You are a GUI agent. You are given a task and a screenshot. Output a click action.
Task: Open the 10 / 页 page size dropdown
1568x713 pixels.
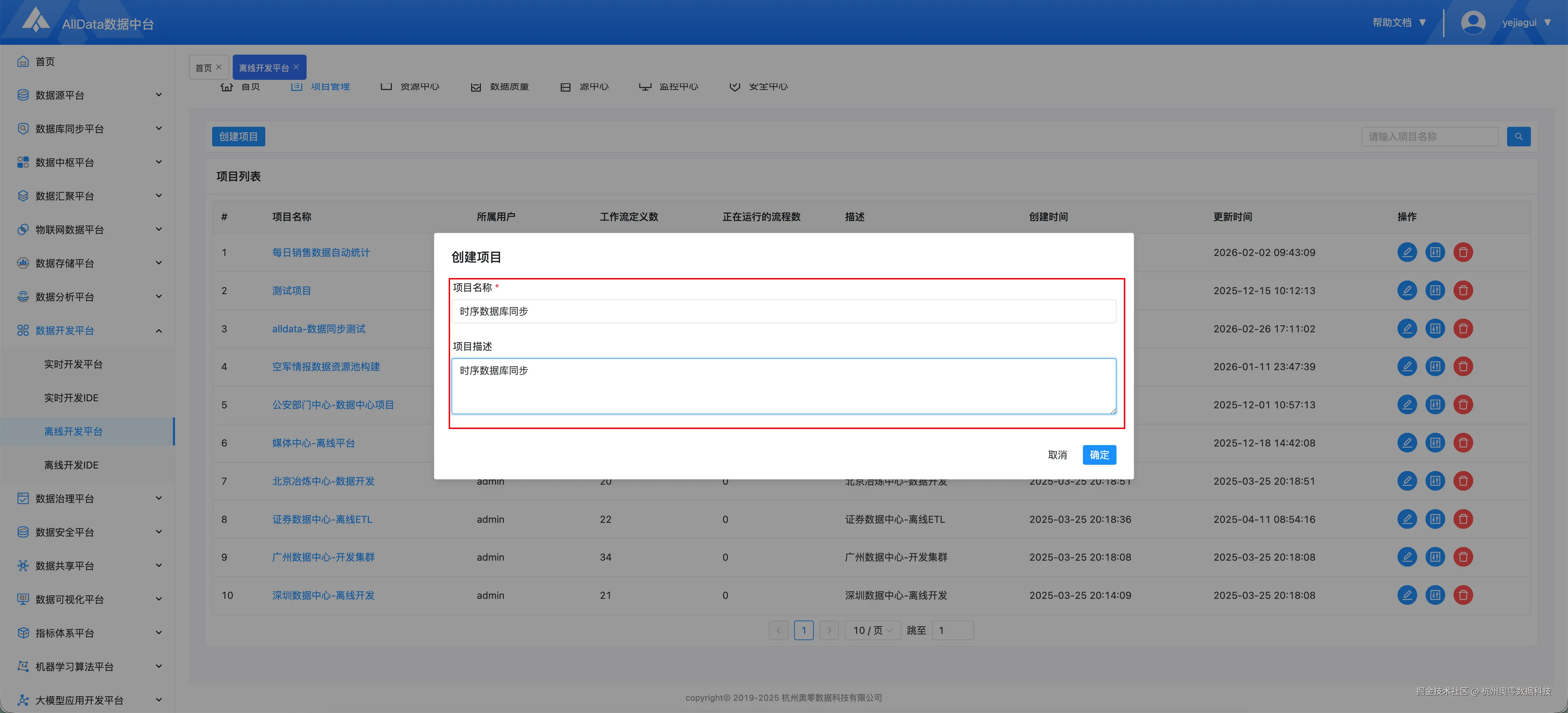point(872,630)
